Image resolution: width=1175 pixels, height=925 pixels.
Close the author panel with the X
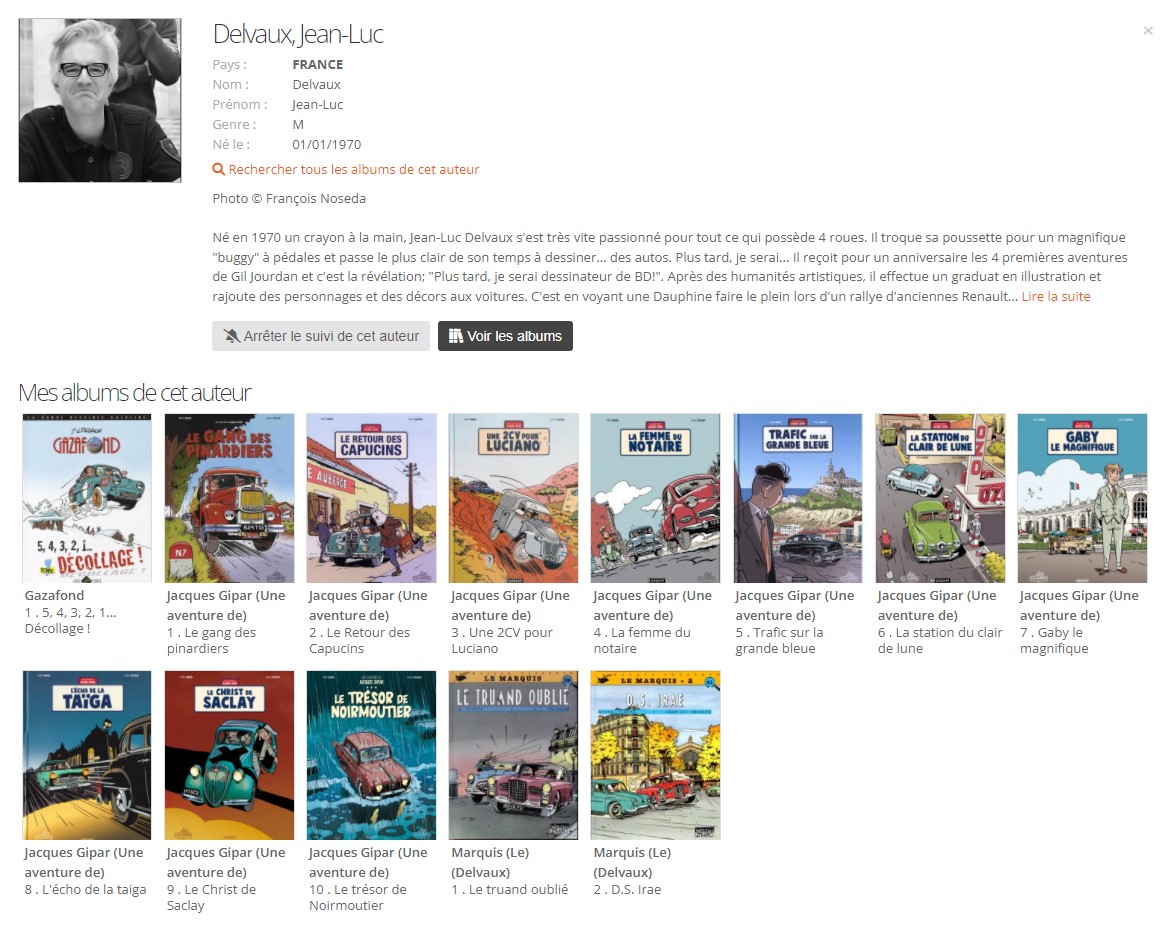tap(1147, 31)
